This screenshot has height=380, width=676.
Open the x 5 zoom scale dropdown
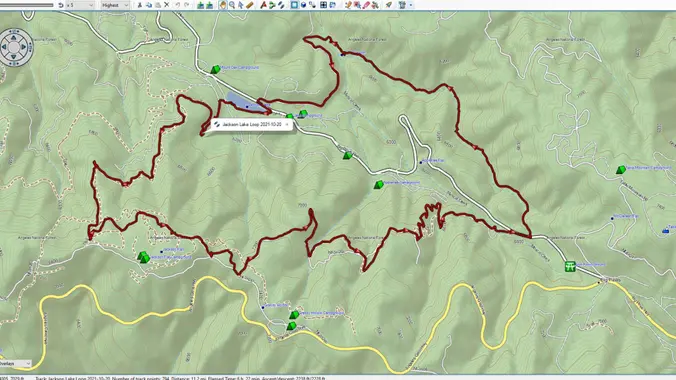pyautogui.click(x=80, y=5)
